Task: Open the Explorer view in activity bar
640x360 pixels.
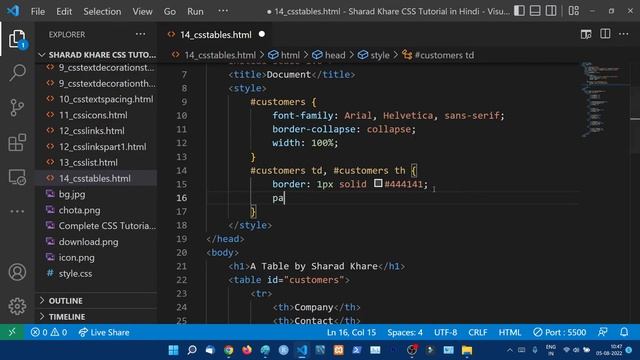Action: tap(17, 39)
